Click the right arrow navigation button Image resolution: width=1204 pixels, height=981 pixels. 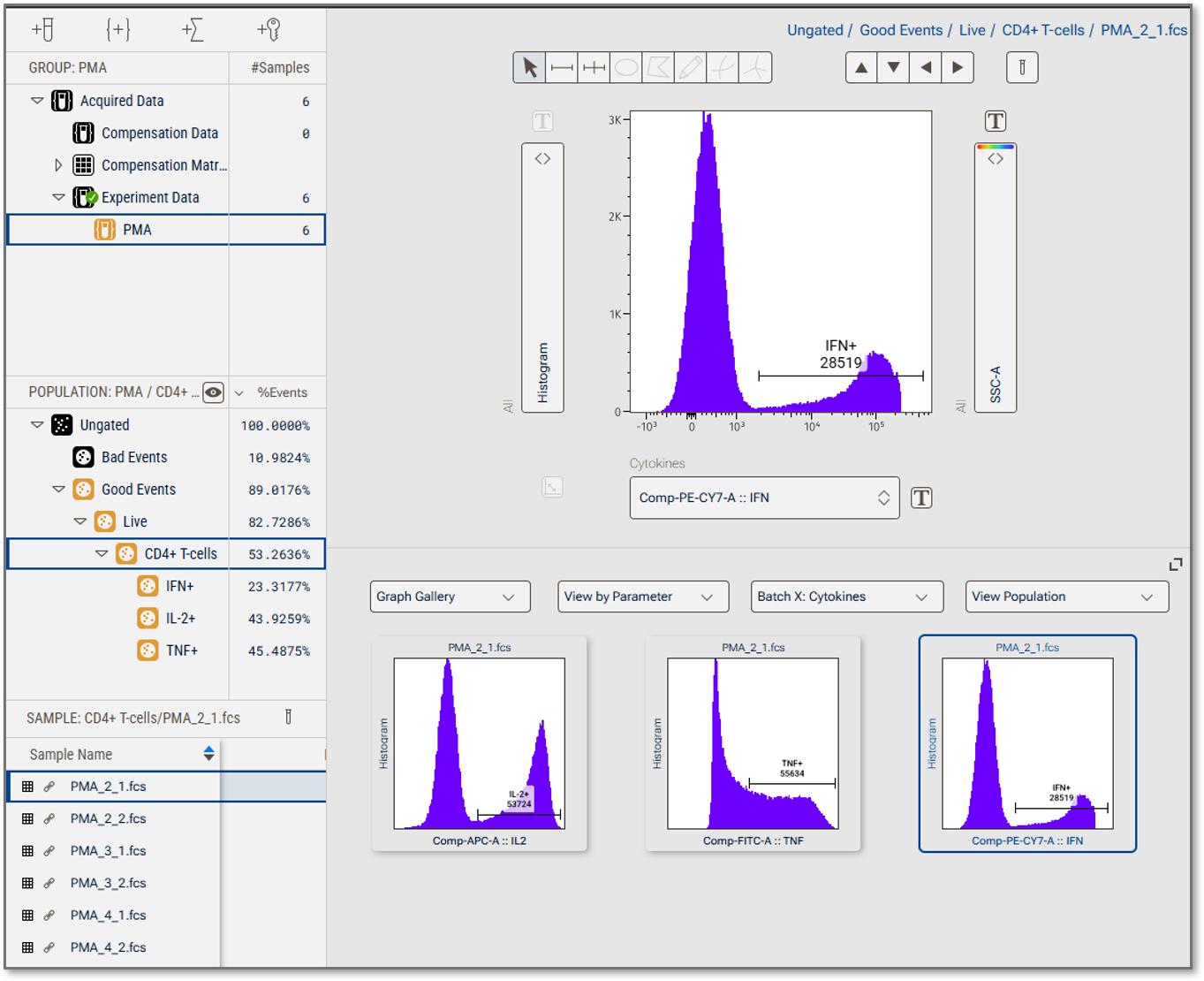pyautogui.click(x=958, y=68)
